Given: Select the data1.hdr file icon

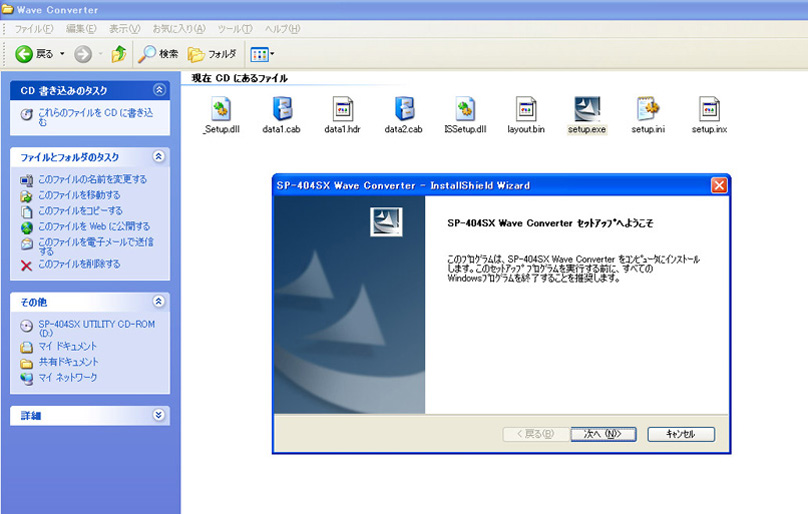Looking at the screenshot, I should [x=342, y=109].
